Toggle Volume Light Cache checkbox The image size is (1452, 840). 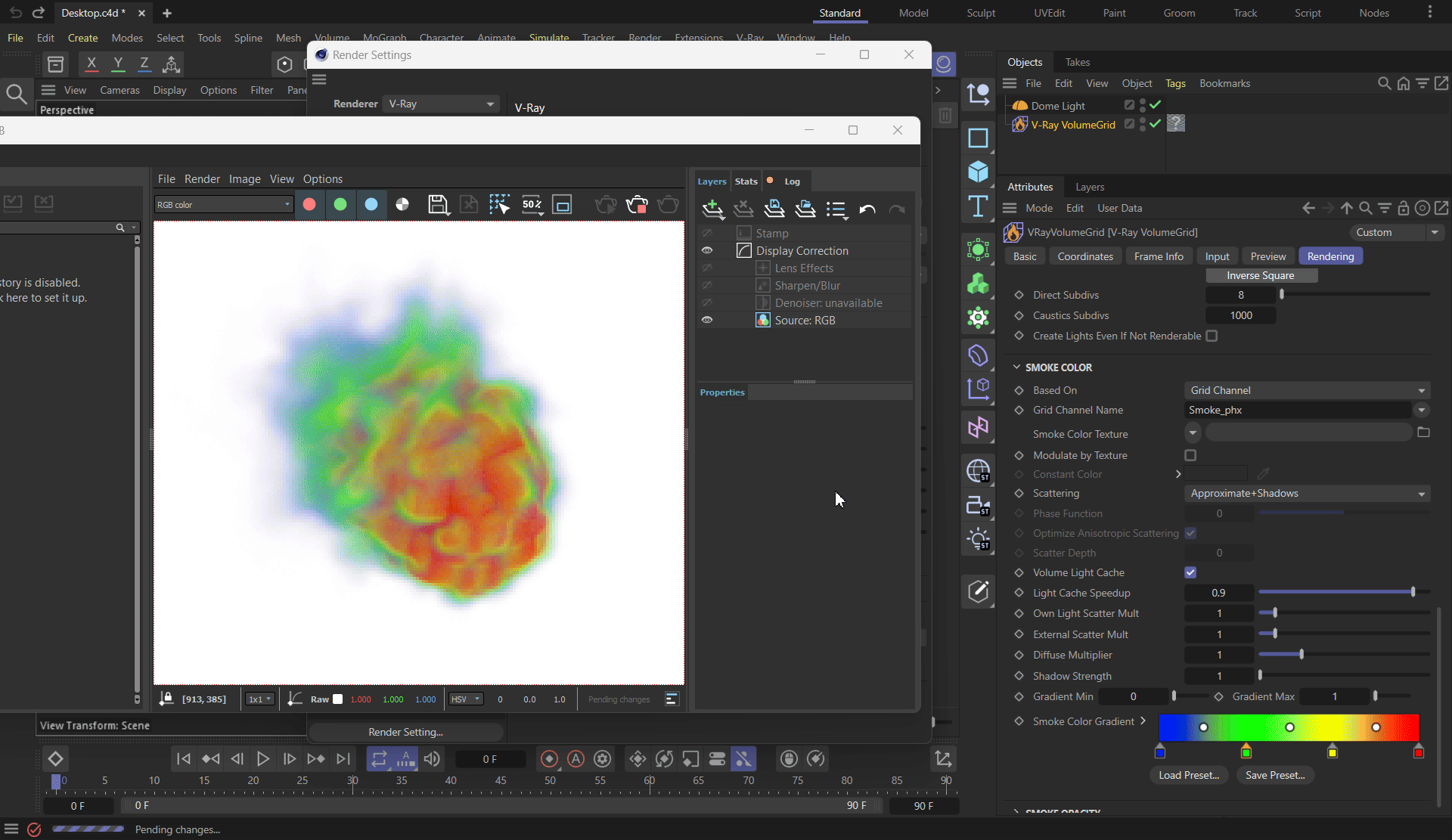click(1190, 572)
